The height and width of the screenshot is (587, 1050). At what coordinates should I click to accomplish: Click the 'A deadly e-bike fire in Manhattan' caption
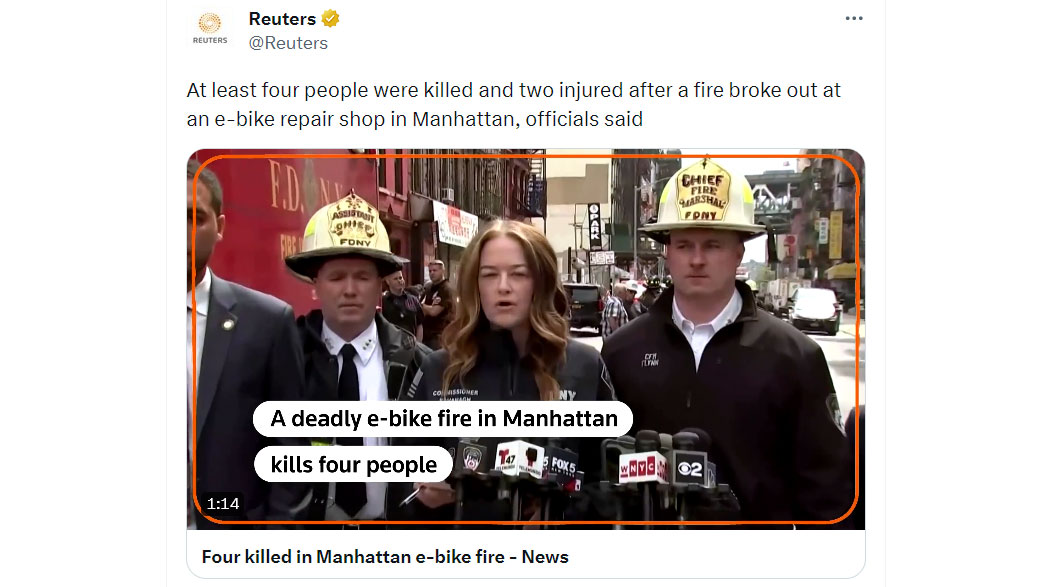pos(443,418)
